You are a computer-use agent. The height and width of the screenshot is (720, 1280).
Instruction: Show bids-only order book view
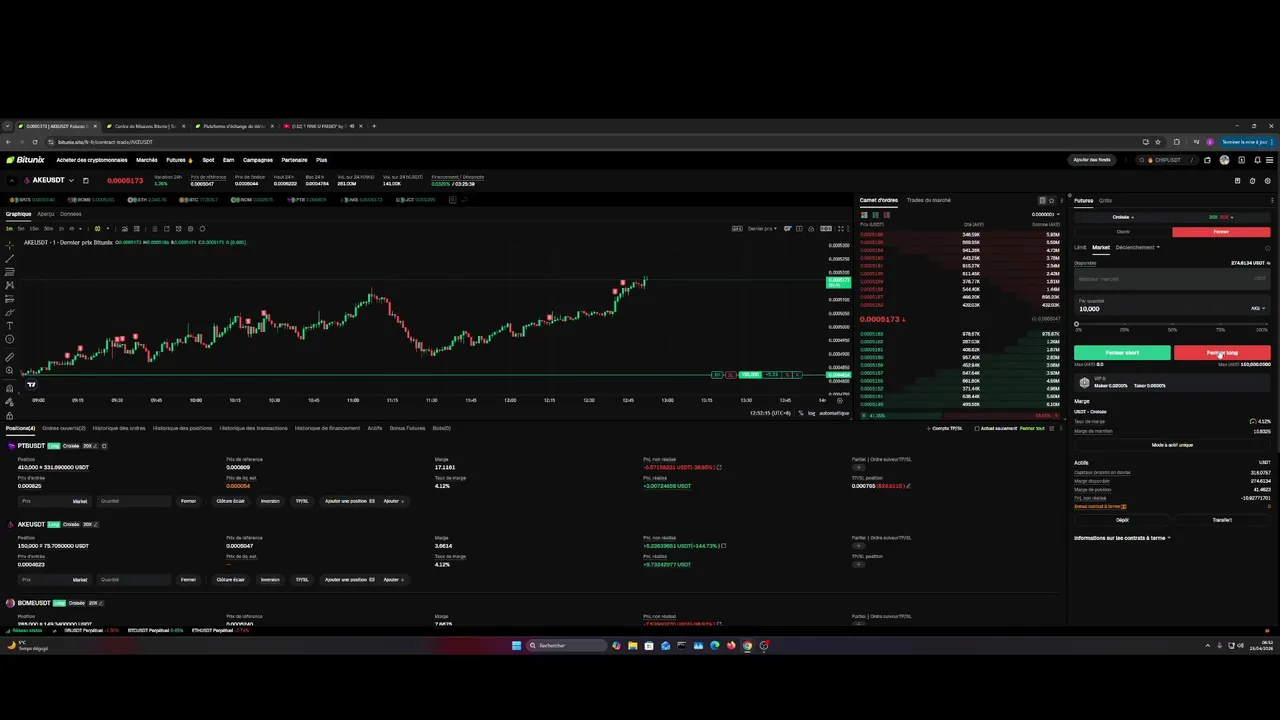coord(875,214)
